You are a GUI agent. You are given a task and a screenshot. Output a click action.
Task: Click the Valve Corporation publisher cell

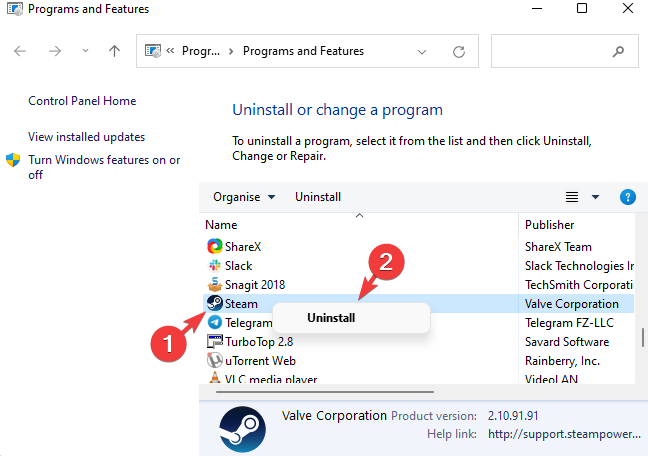572,304
